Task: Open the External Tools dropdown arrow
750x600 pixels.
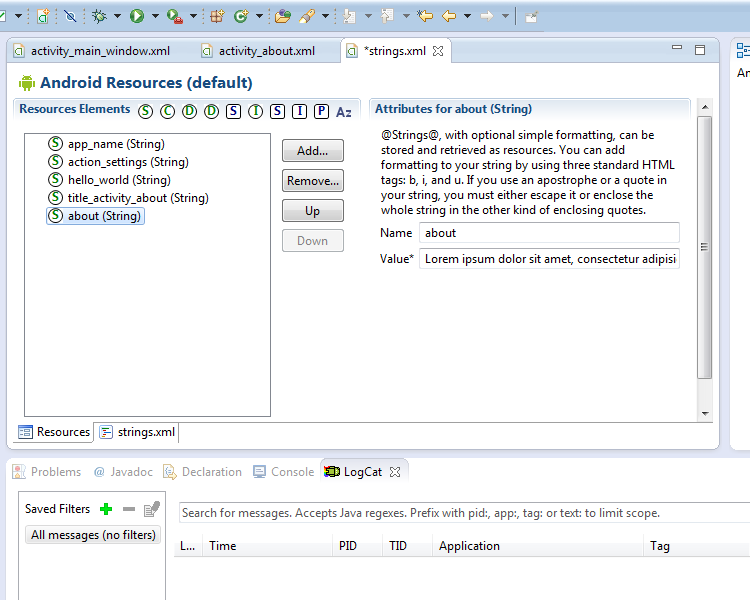Action: pos(193,16)
